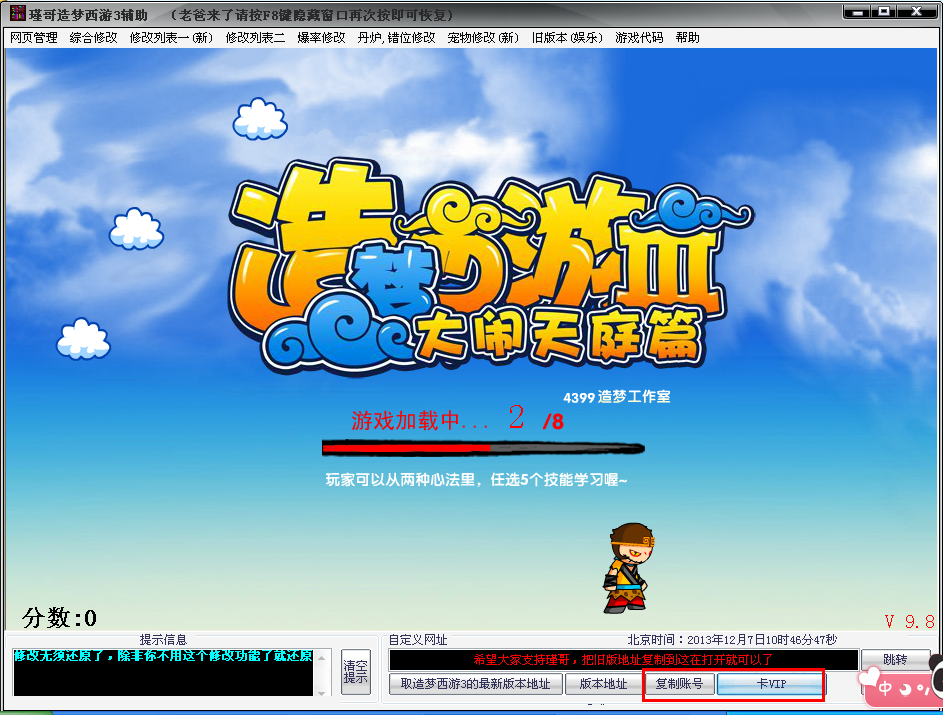Click the Chinese input method 中 indicator
This screenshot has height=715, width=943.
885,687
